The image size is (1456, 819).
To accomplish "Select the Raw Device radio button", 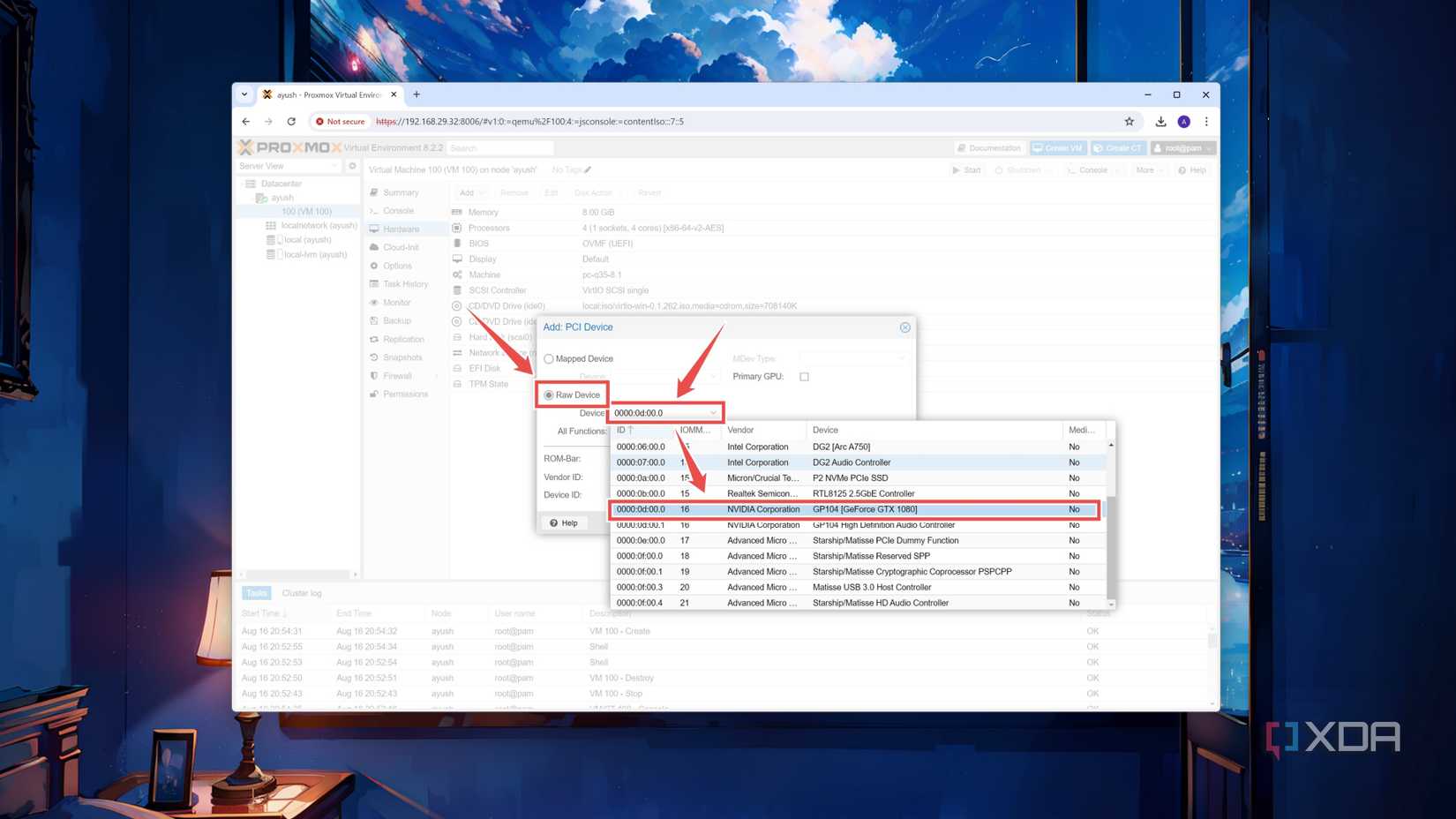I will pyautogui.click(x=549, y=394).
